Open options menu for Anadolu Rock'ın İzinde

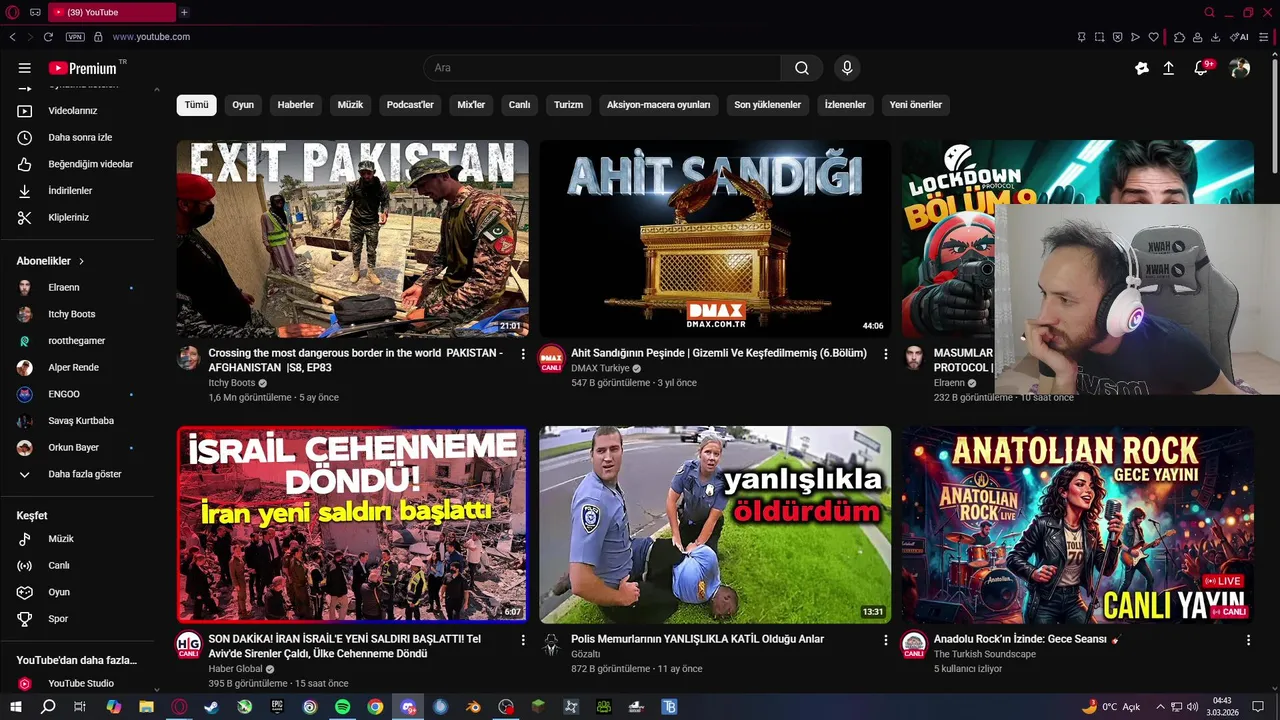click(1248, 640)
